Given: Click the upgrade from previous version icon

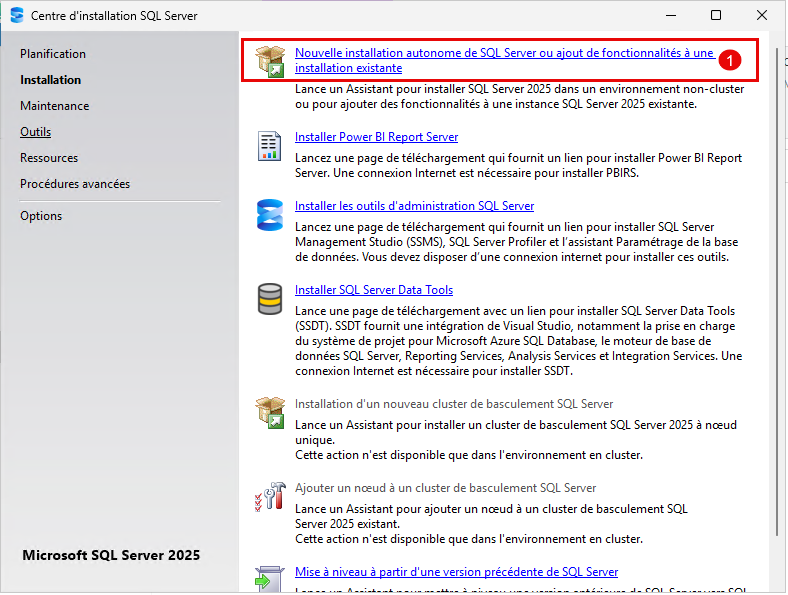Looking at the screenshot, I should click(x=270, y=578).
